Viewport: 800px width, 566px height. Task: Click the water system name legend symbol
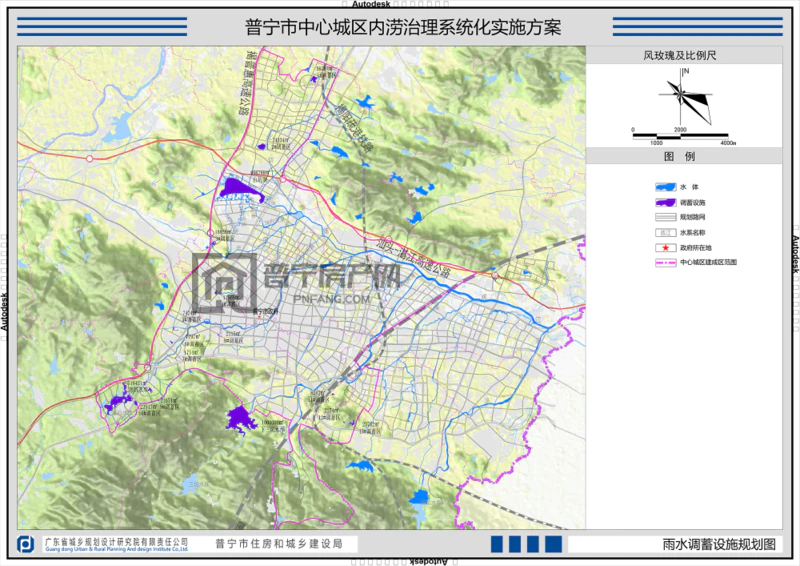(664, 232)
